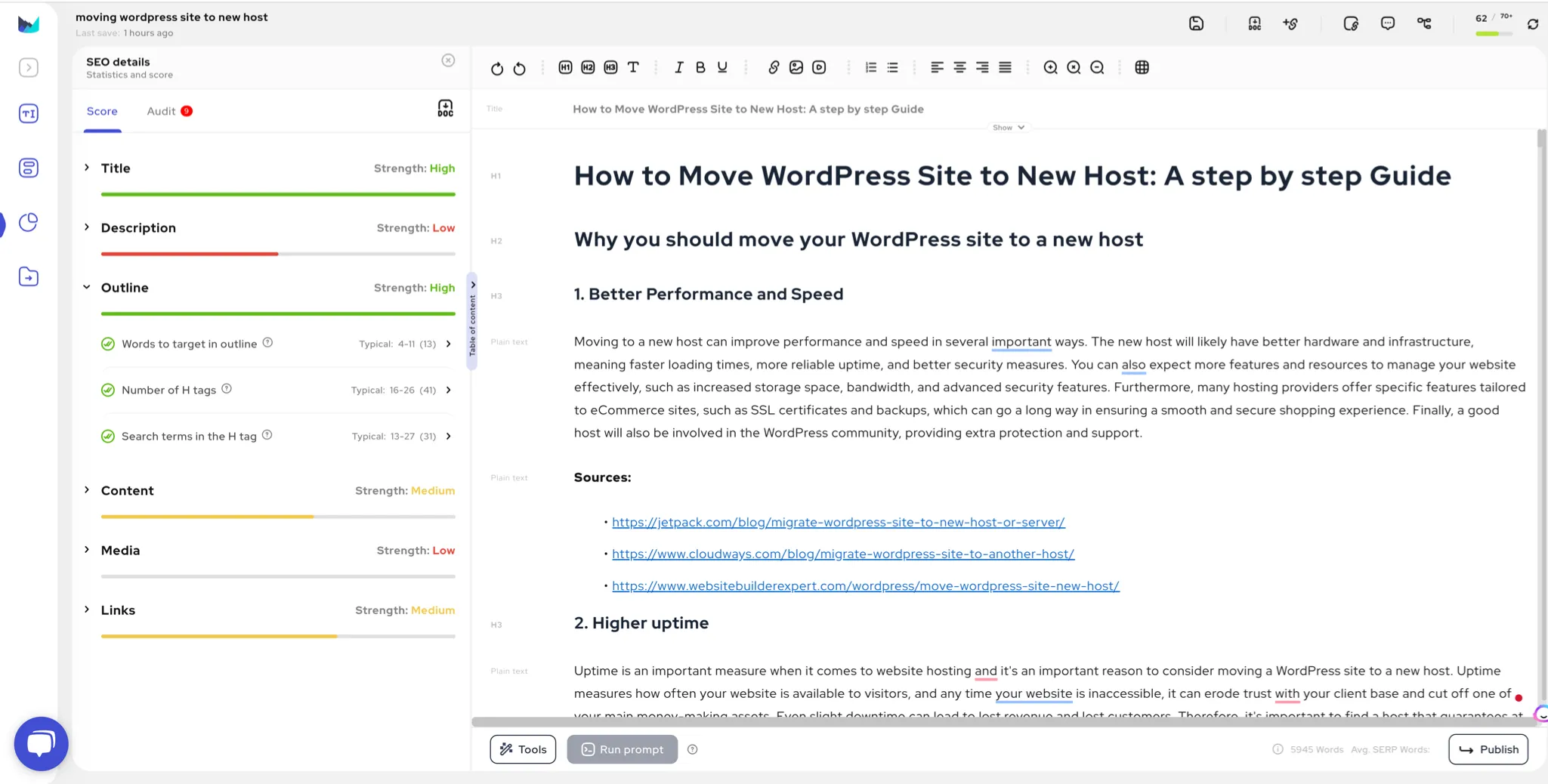Image resolution: width=1548 pixels, height=784 pixels.
Task: Switch to the Audit tab
Action: click(x=159, y=111)
